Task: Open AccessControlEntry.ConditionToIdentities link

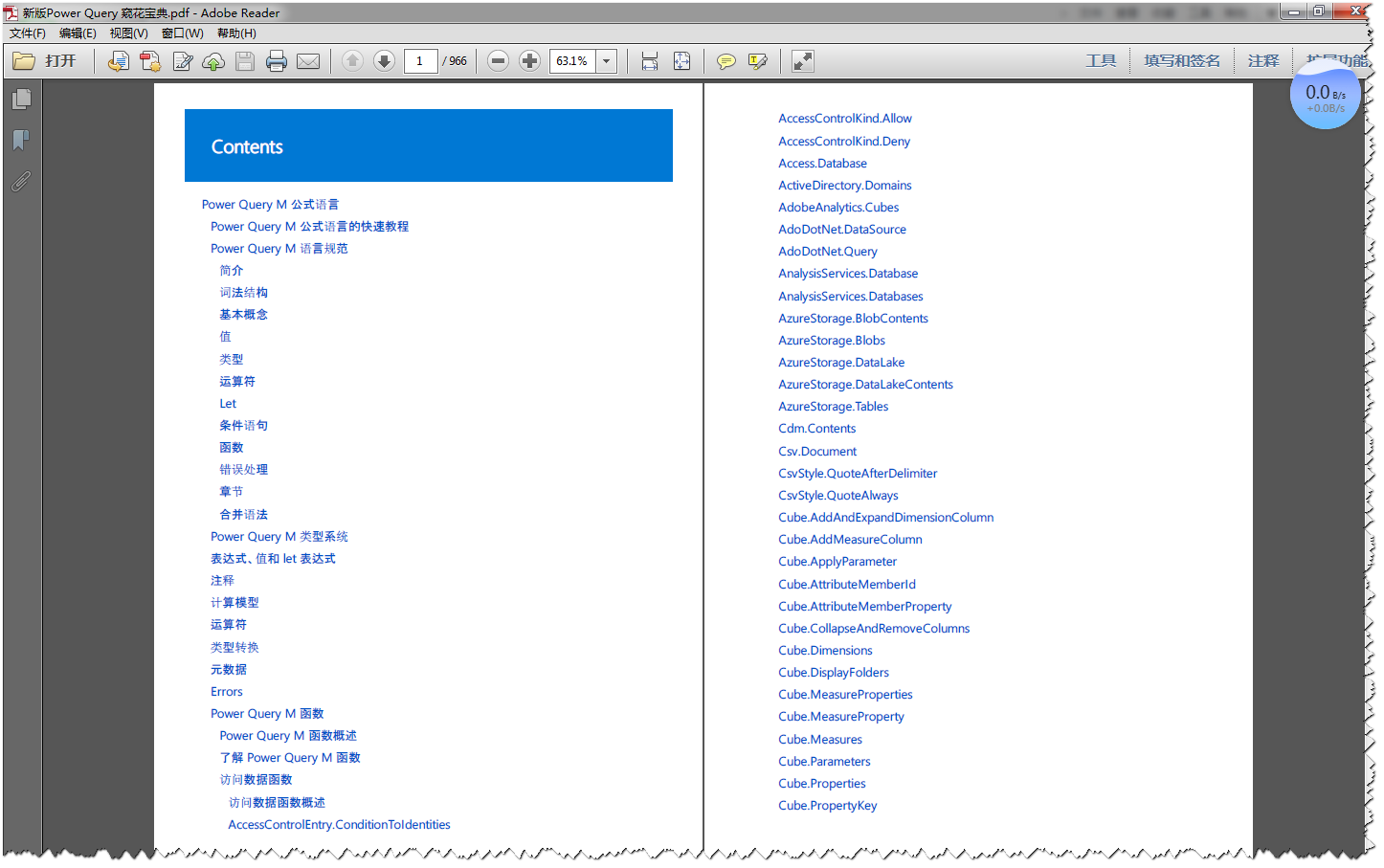Action: click(339, 825)
